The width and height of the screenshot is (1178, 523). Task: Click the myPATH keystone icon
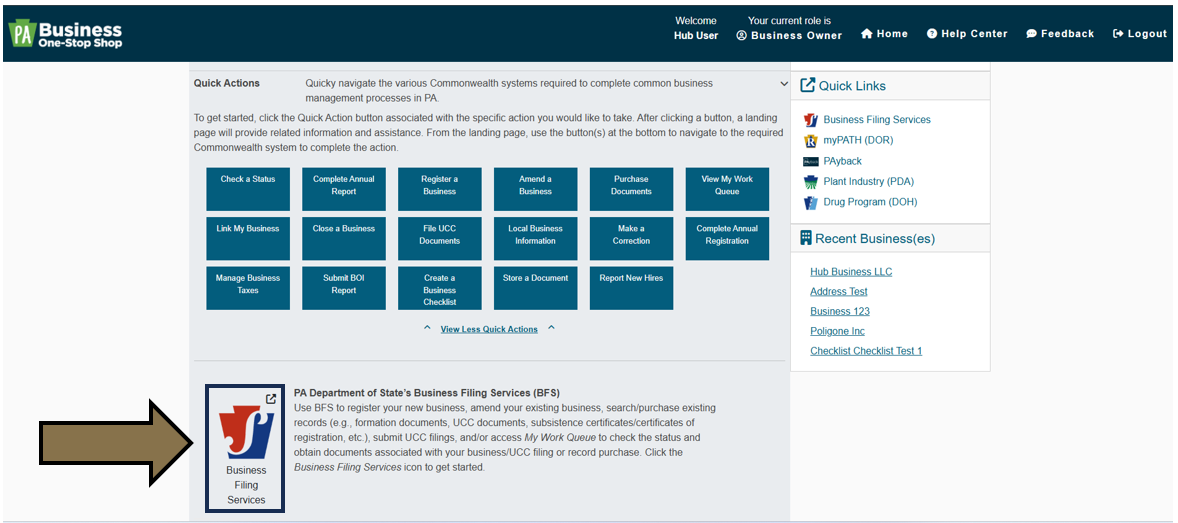[811, 141]
